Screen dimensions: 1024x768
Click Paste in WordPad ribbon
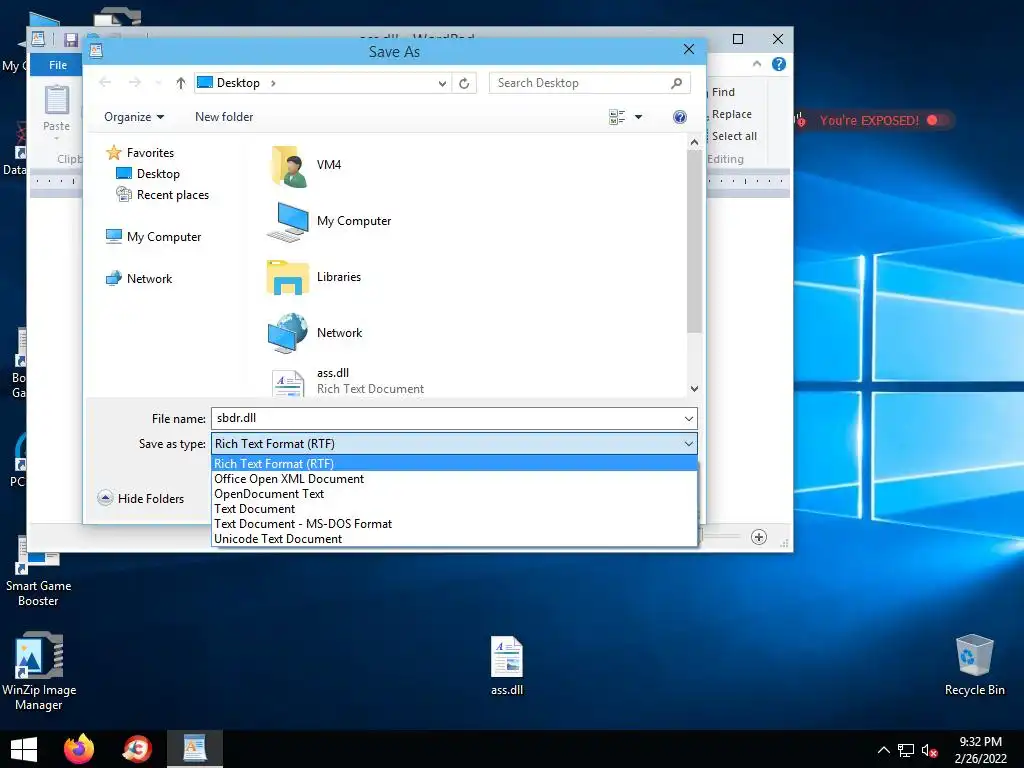56,112
